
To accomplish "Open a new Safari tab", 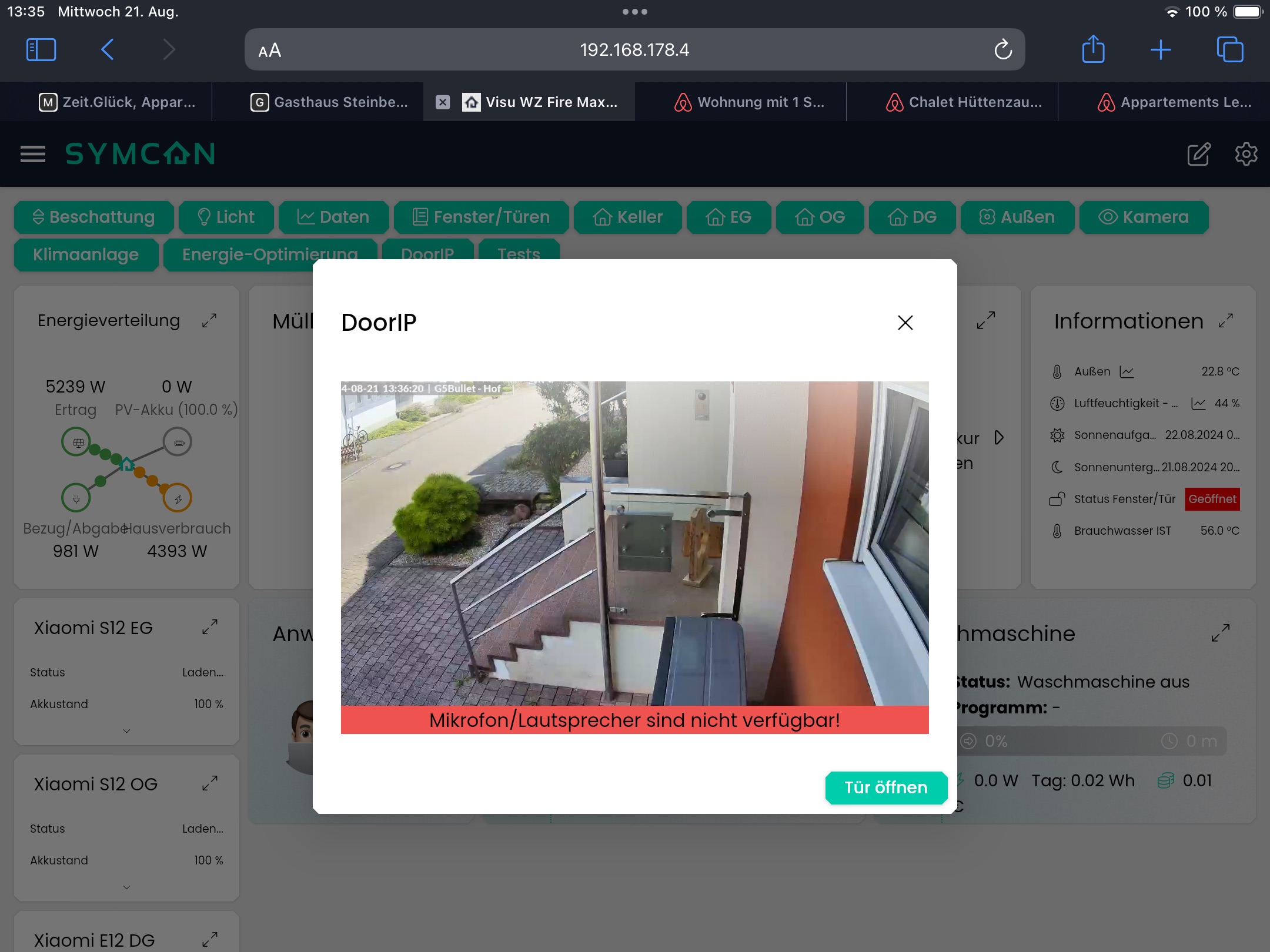I will 1161,50.
